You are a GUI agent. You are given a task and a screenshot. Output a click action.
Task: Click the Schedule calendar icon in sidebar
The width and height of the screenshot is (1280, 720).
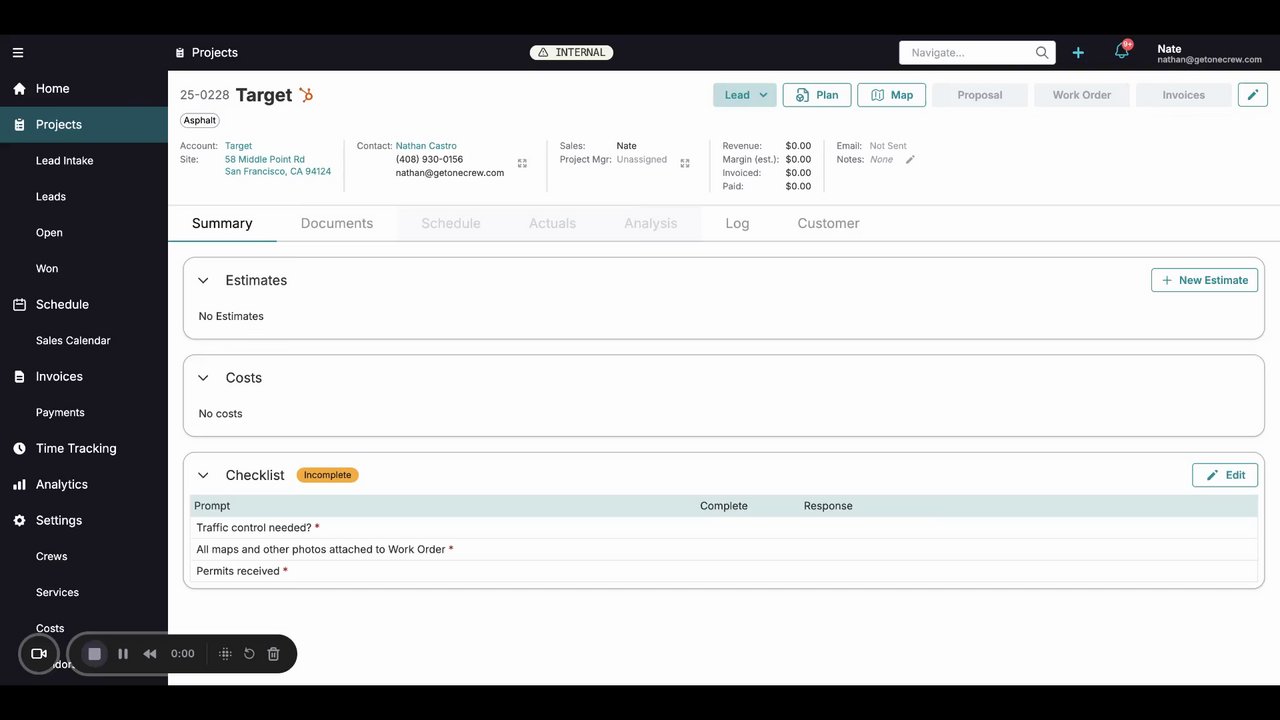point(19,305)
